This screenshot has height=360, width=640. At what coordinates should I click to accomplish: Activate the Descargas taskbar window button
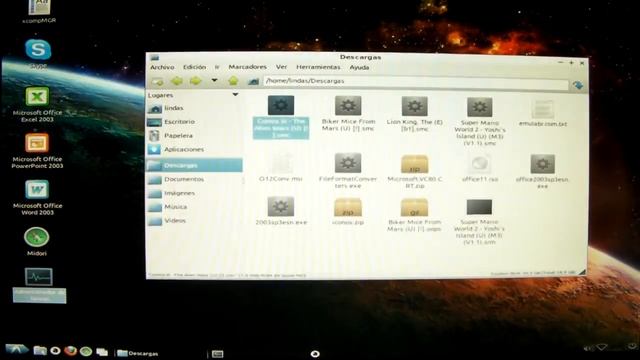138,353
